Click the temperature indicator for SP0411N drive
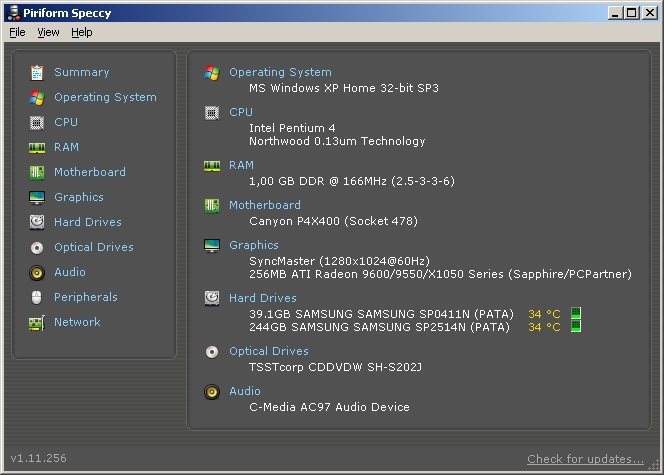Screen dimensions: 664x475 click(x=575, y=314)
